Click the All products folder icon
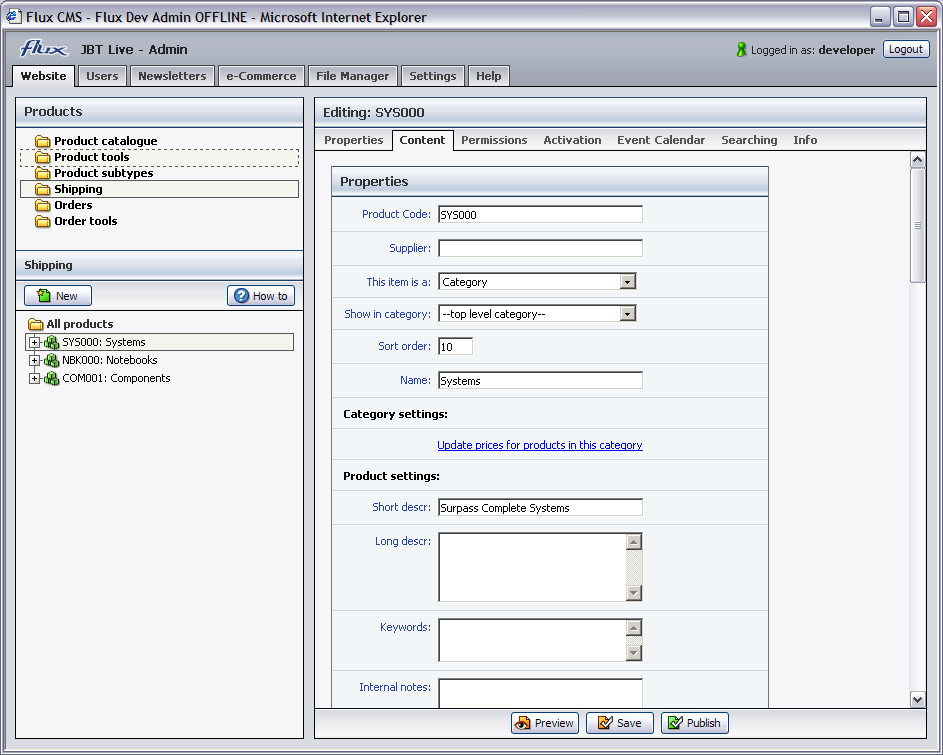 (x=35, y=324)
